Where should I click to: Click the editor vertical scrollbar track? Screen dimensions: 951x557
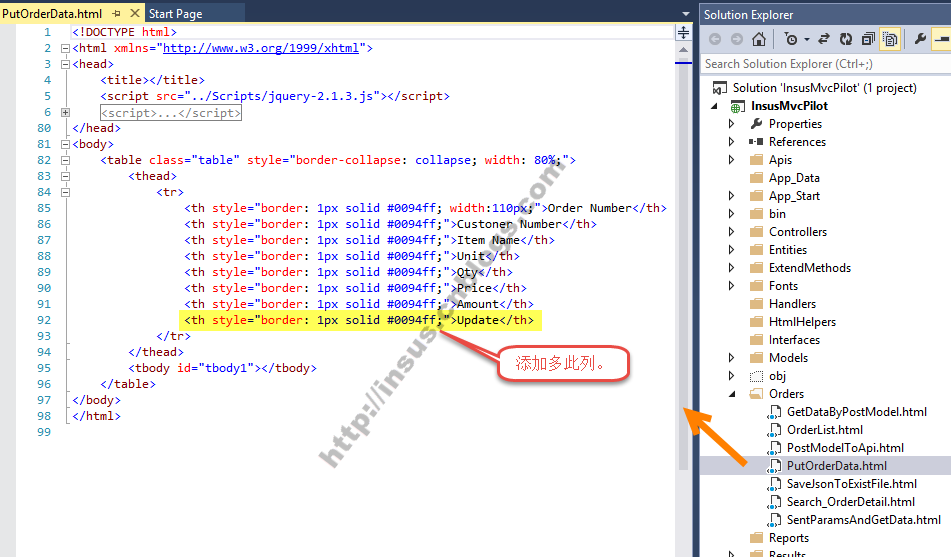(683, 267)
